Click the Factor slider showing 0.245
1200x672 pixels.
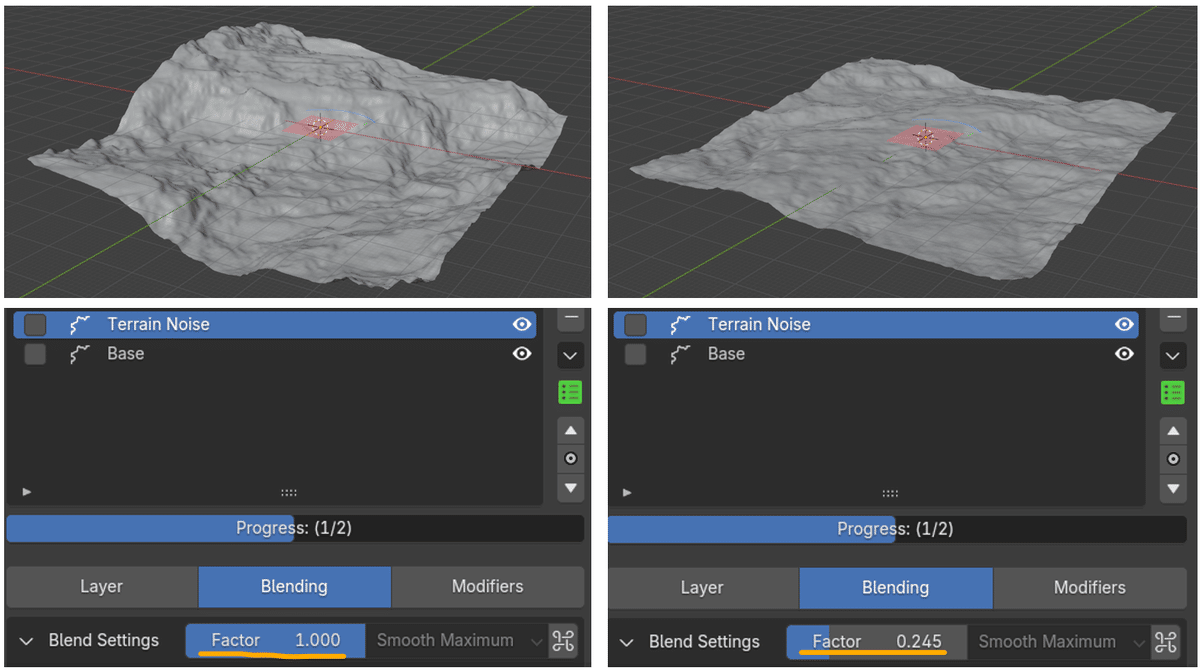(x=875, y=642)
